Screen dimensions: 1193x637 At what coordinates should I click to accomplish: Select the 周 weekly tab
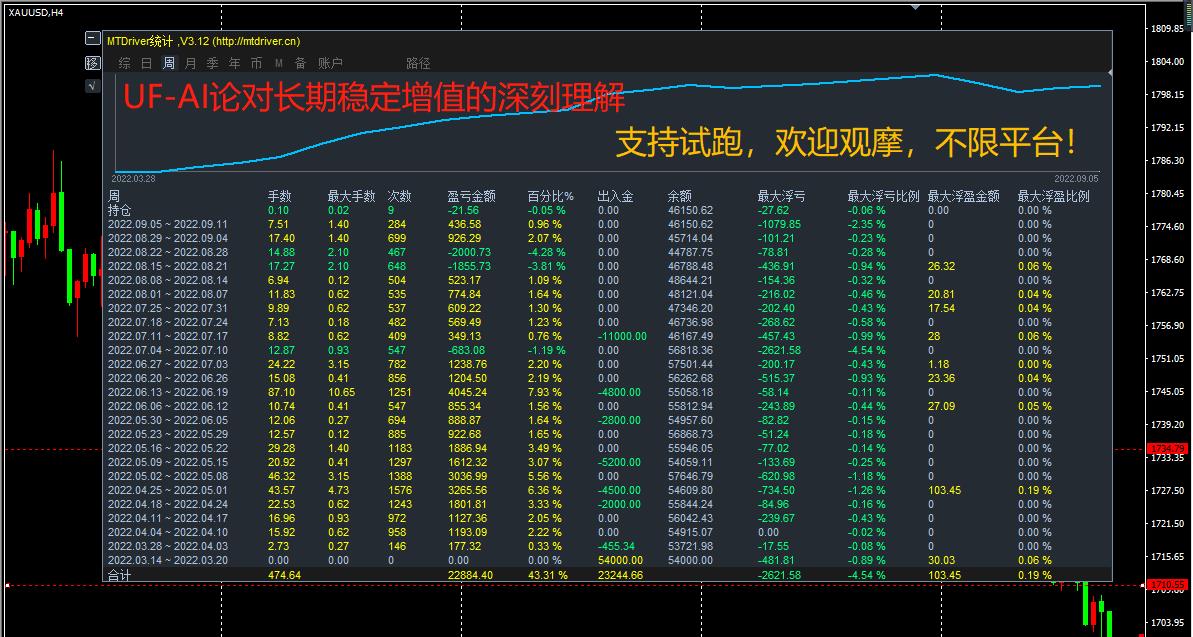pyautogui.click(x=169, y=63)
